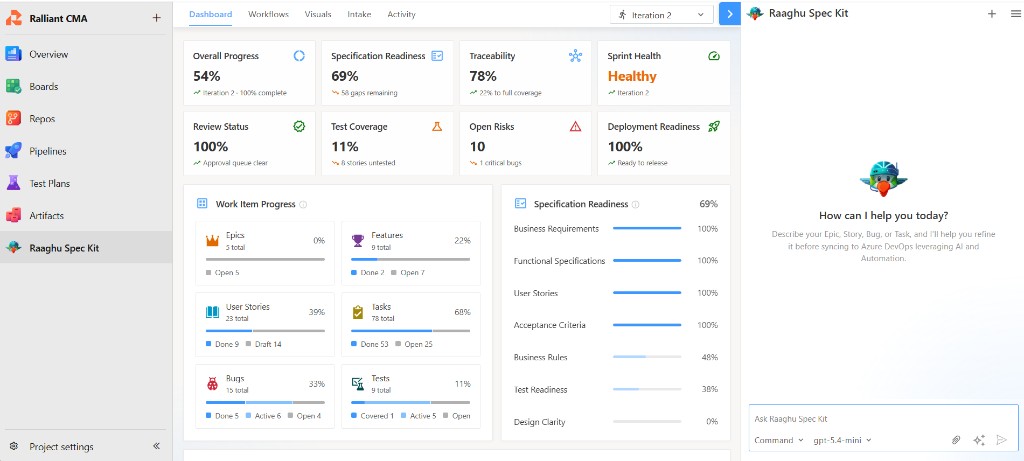Click the Specification Readiness card icon
1024x461 pixels.
[438, 56]
